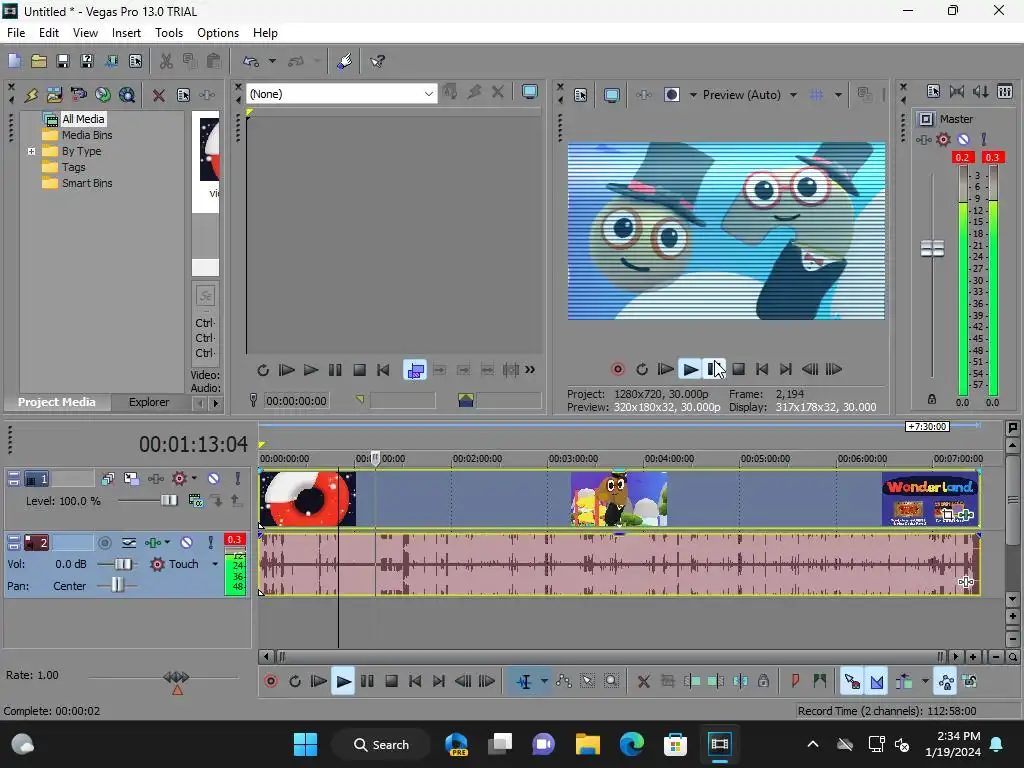Pause playback on the timeline transport bar
Image resolution: width=1024 pixels, height=768 pixels.
pyautogui.click(x=367, y=682)
